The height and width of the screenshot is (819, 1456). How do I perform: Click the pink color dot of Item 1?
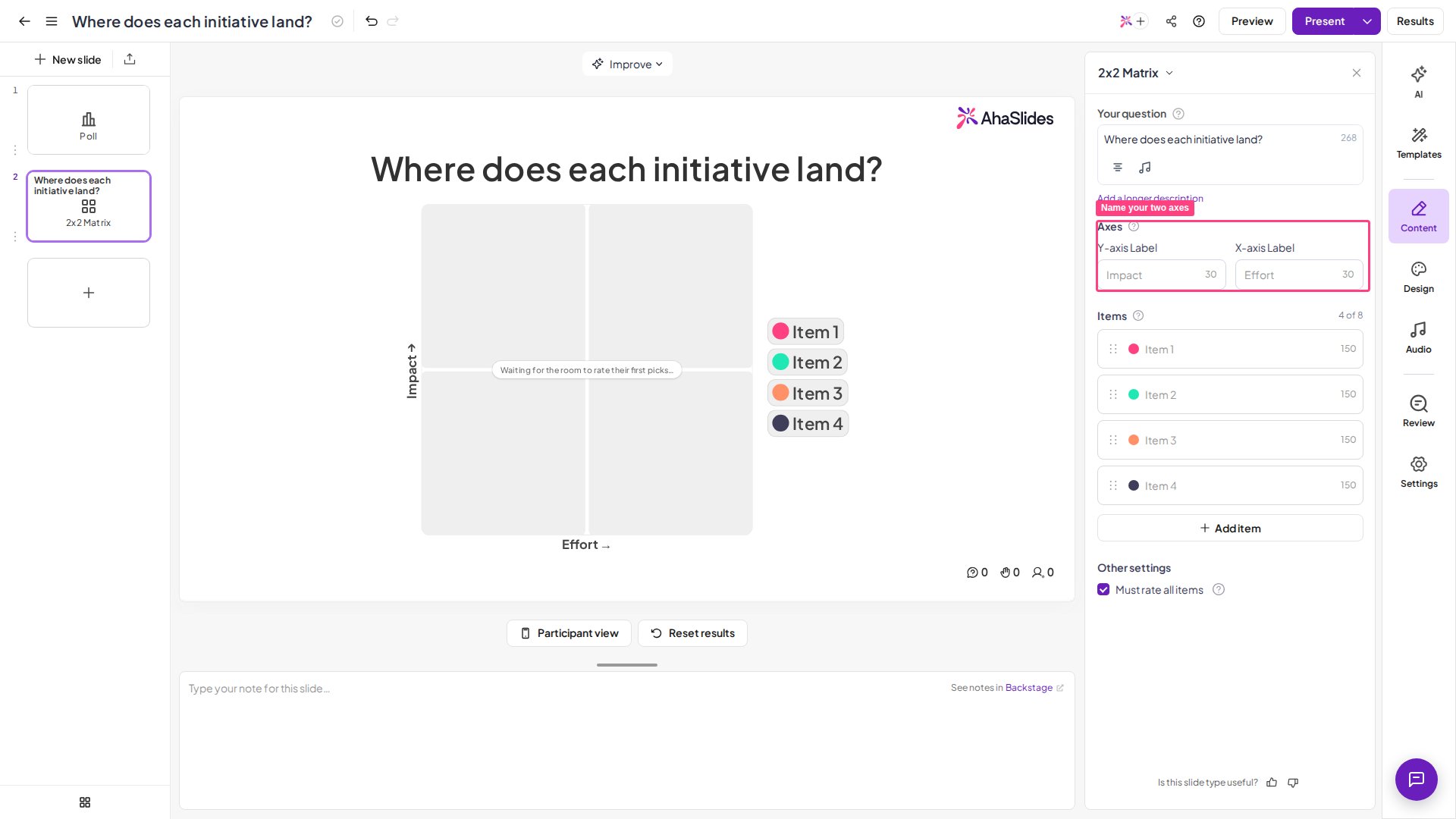coord(1134,349)
